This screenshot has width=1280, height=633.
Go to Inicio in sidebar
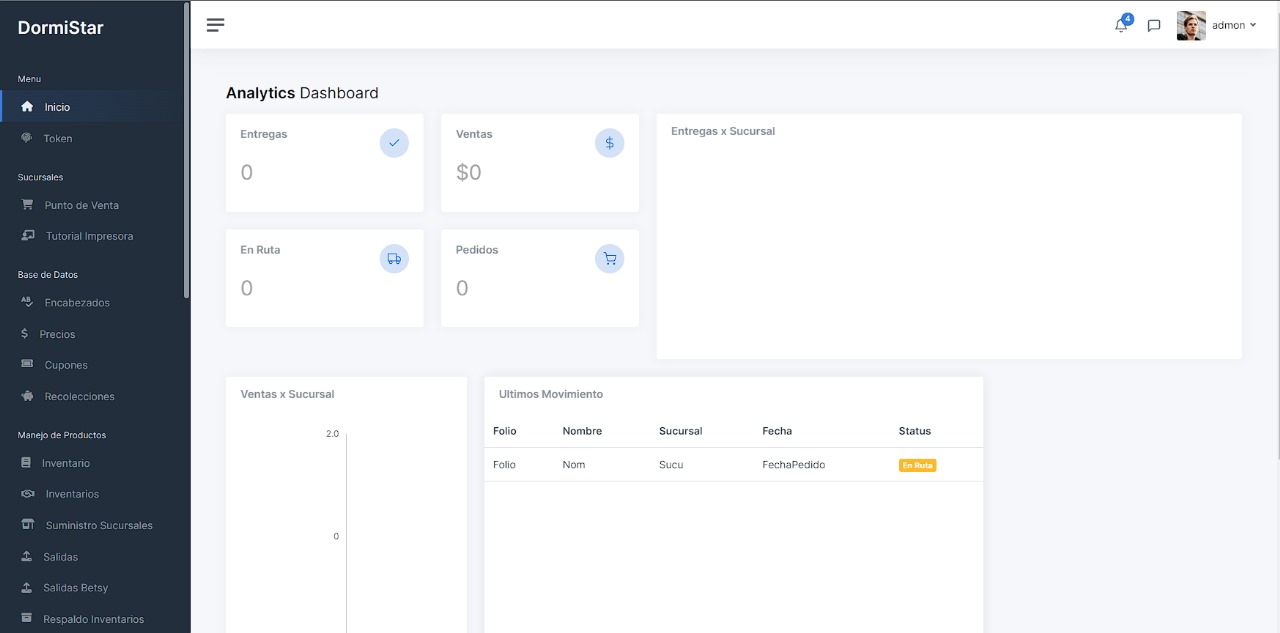[x=57, y=107]
